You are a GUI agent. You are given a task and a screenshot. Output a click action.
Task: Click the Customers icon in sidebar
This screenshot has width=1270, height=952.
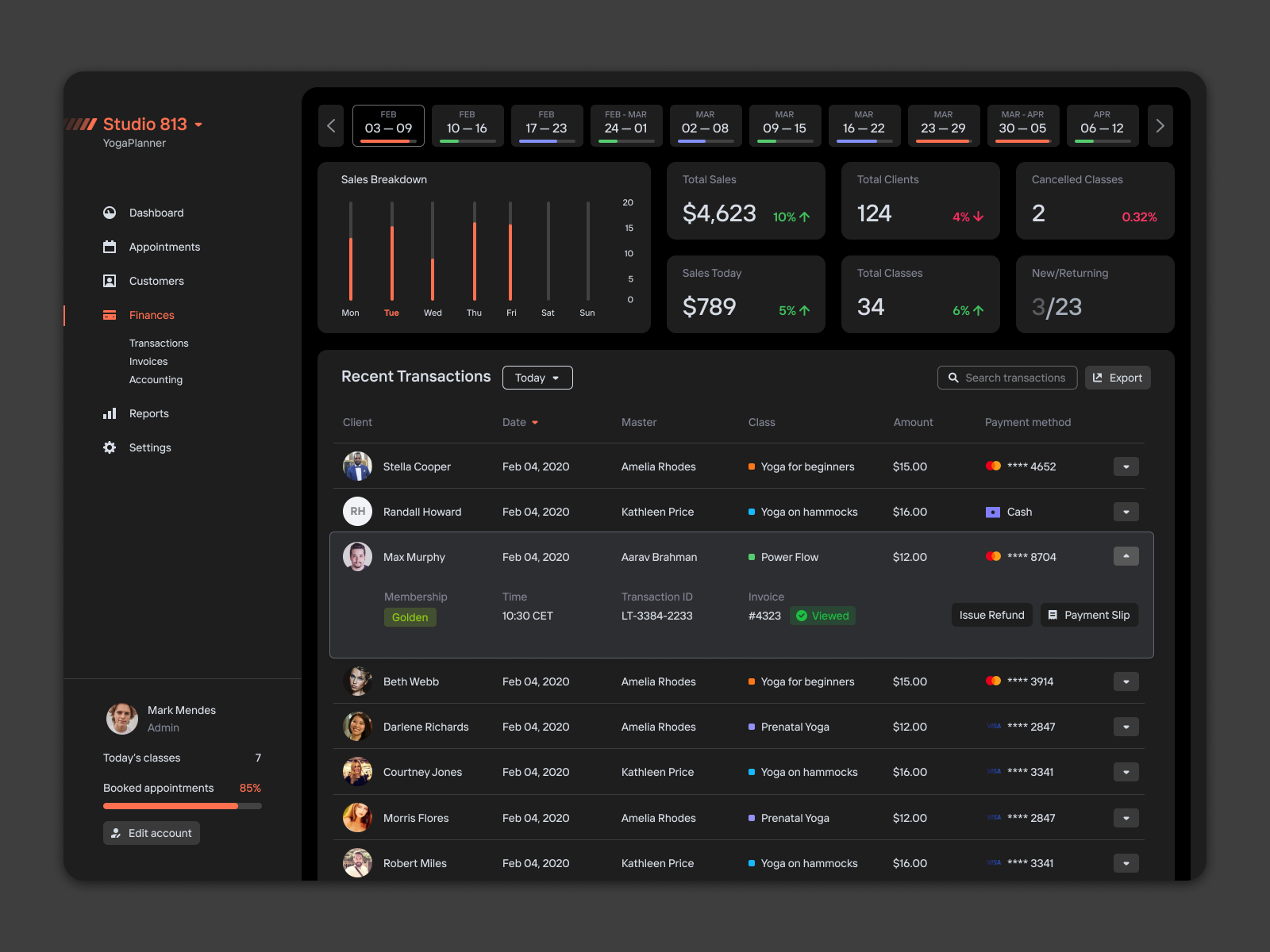[x=110, y=281]
